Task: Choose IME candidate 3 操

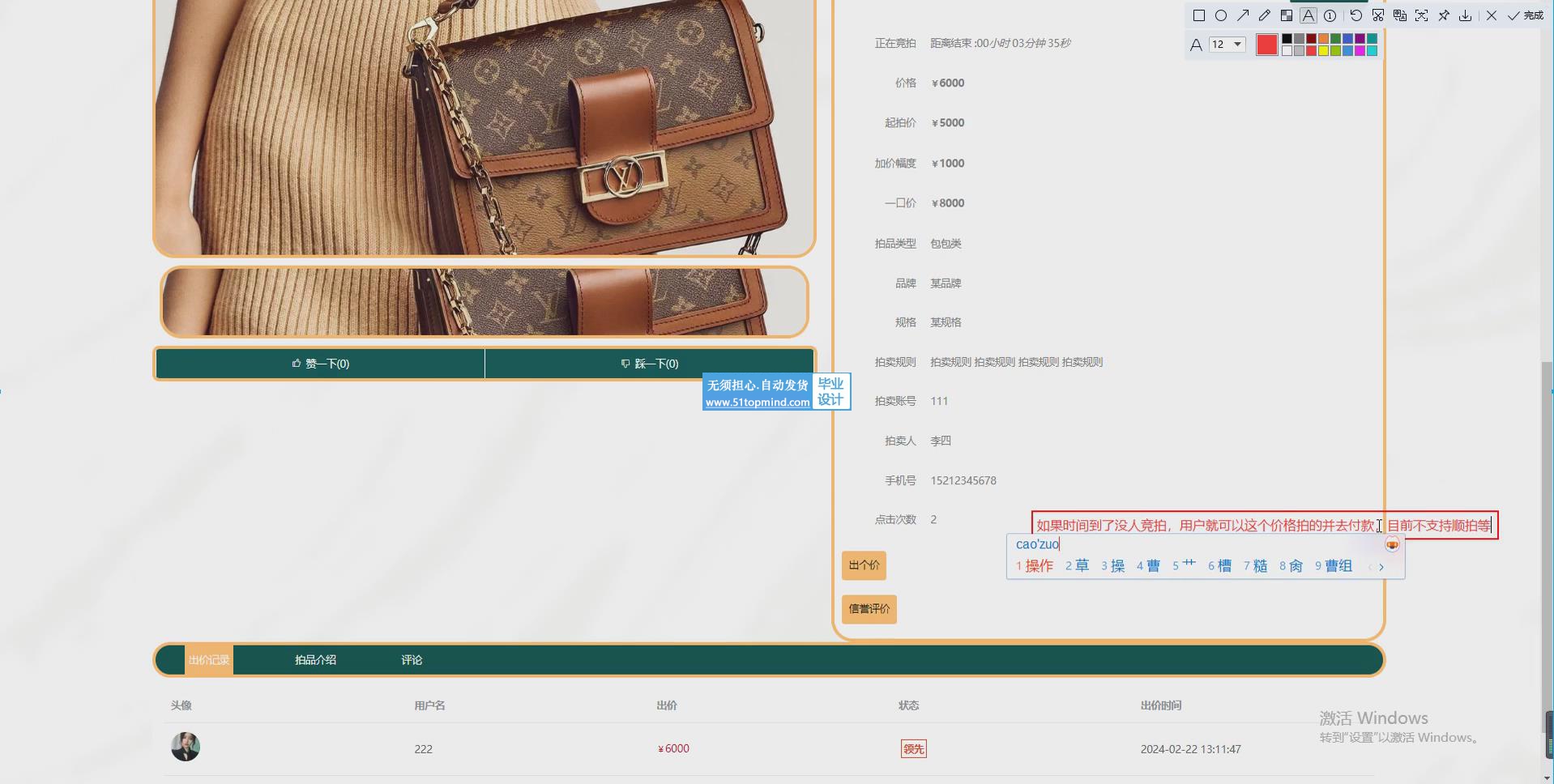Action: pyautogui.click(x=1112, y=566)
